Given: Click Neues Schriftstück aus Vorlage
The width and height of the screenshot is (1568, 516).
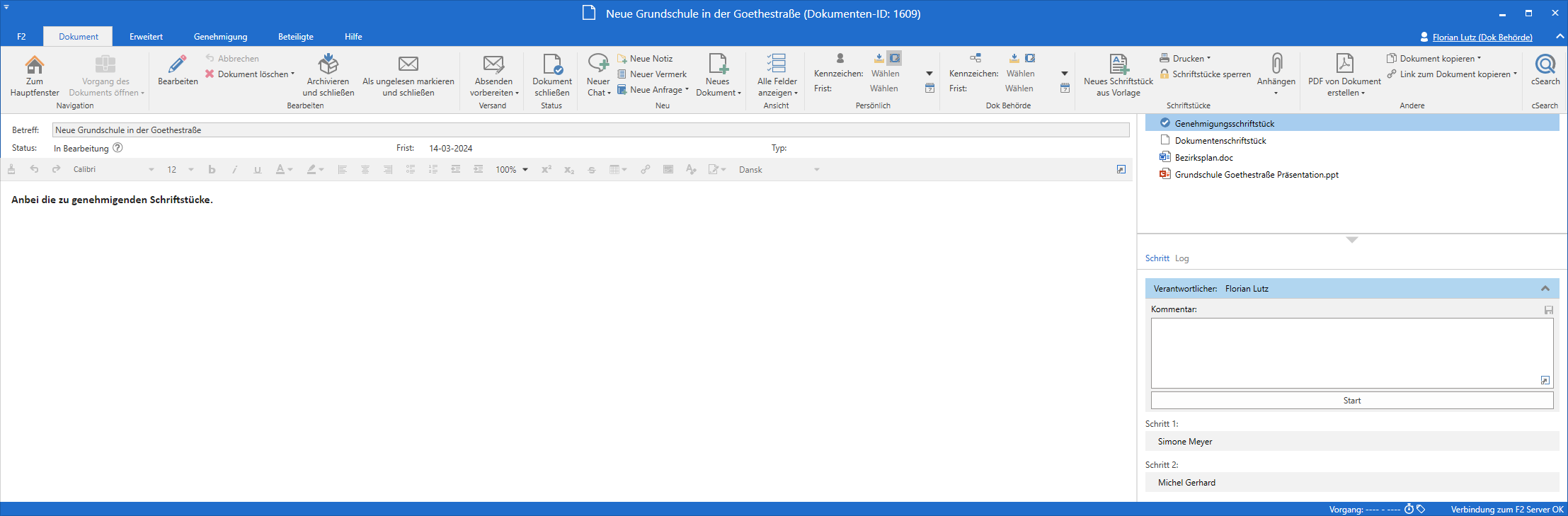Looking at the screenshot, I should coord(1118,66).
